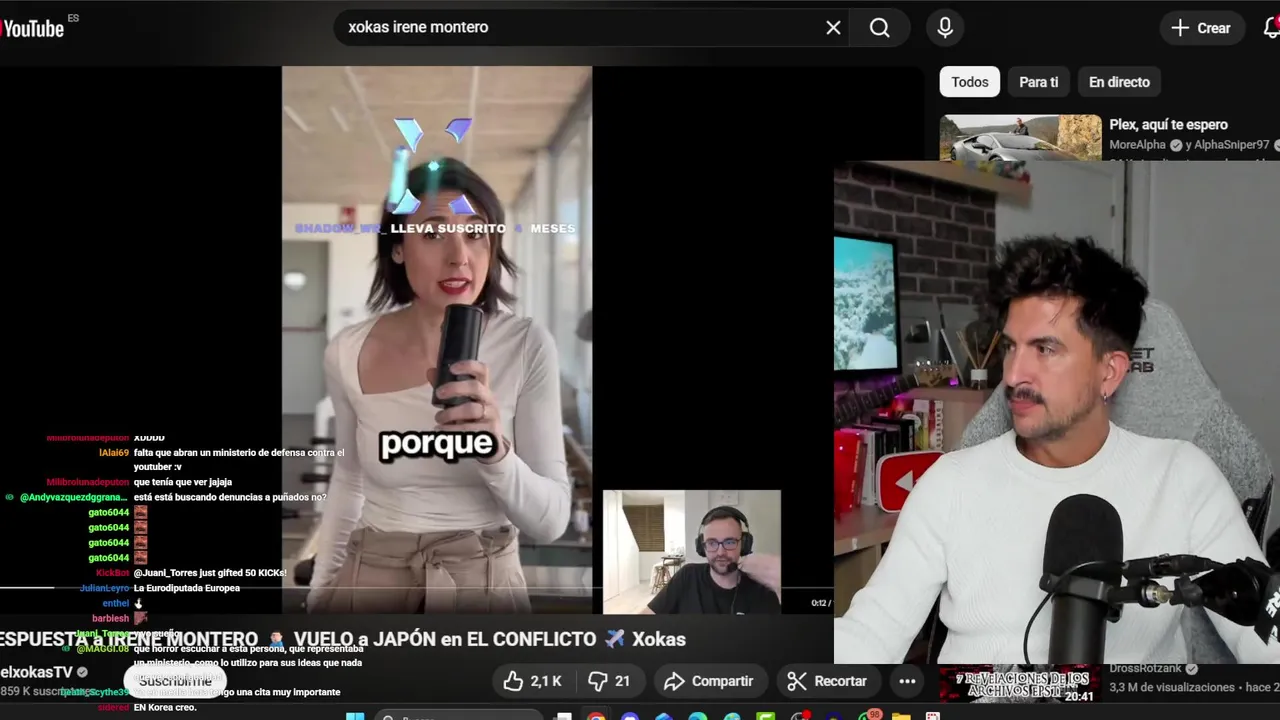1280x720 pixels.
Task: Click the video progress bar
Action: coord(416,588)
